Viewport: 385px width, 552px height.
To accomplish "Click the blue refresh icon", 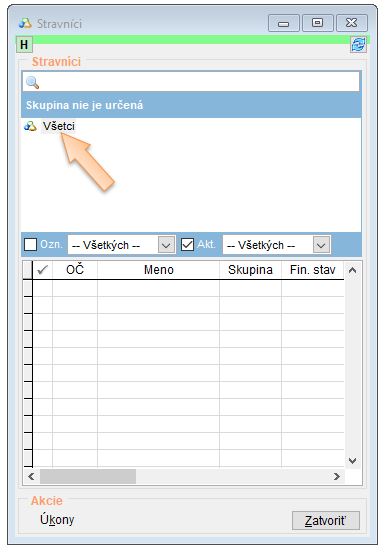I will [x=358, y=45].
